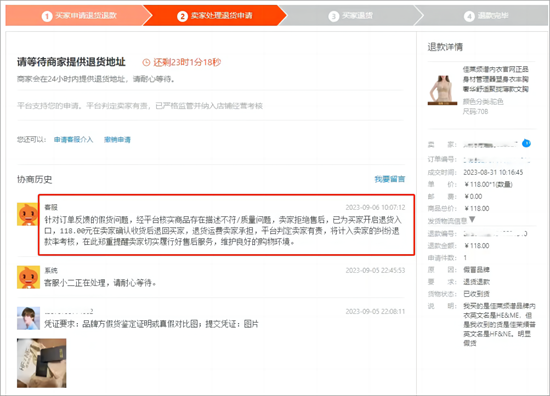Image resolution: width=550 pixels, height=396 pixels.
Task: Click the 买家退货 step label
Action: click(357, 15)
